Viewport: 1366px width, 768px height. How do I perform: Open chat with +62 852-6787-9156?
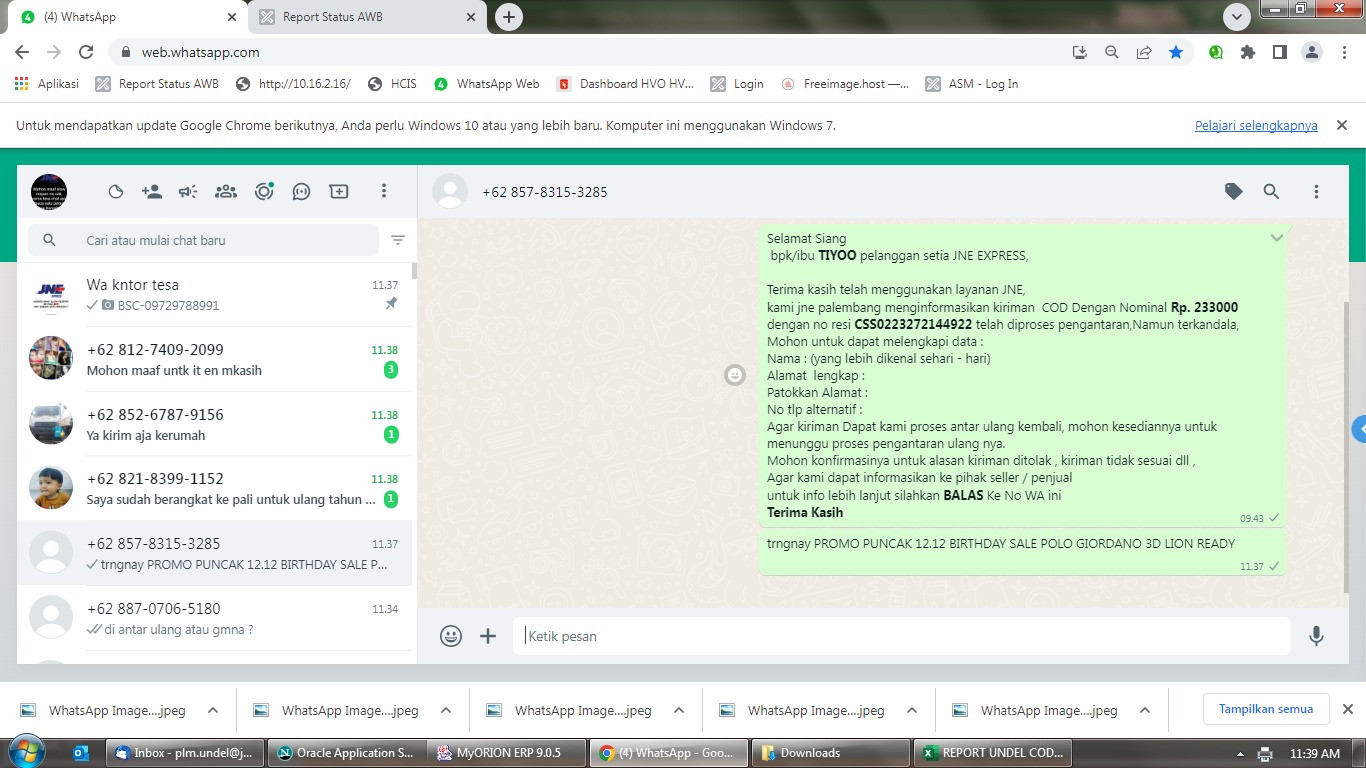[x=215, y=424]
